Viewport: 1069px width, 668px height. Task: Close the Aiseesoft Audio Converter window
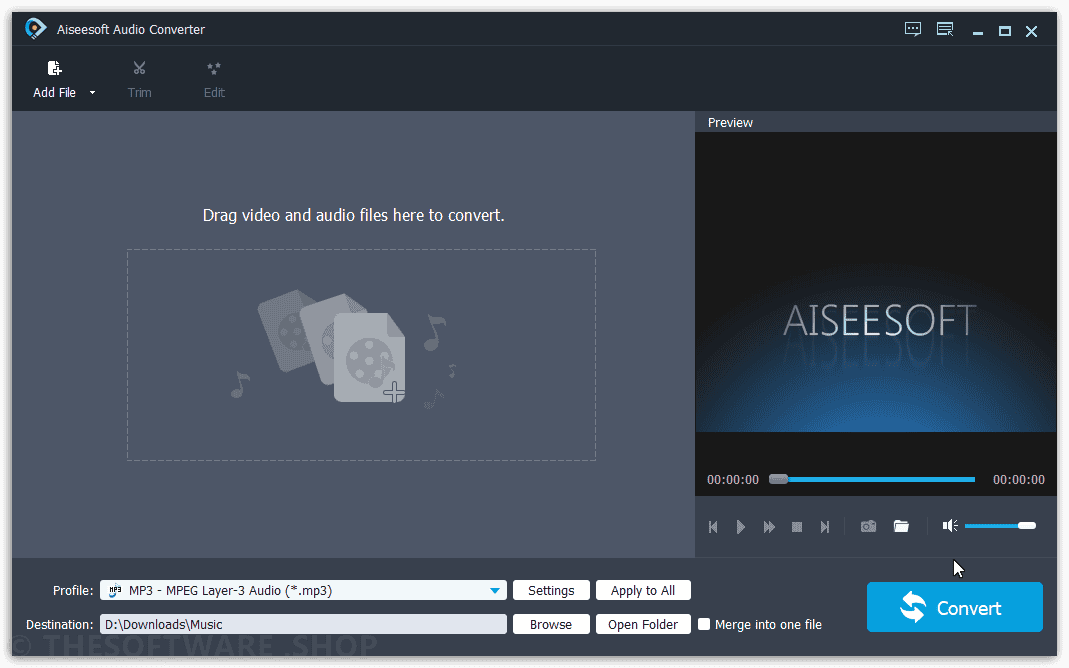coord(1032,31)
